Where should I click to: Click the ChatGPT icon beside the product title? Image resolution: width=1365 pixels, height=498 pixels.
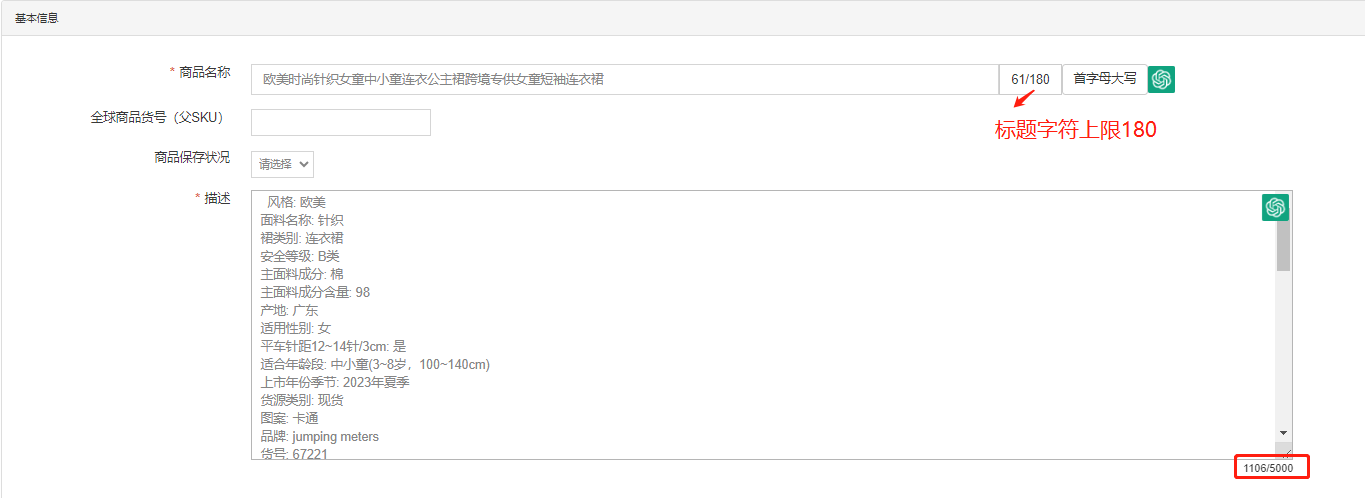[x=1161, y=79]
